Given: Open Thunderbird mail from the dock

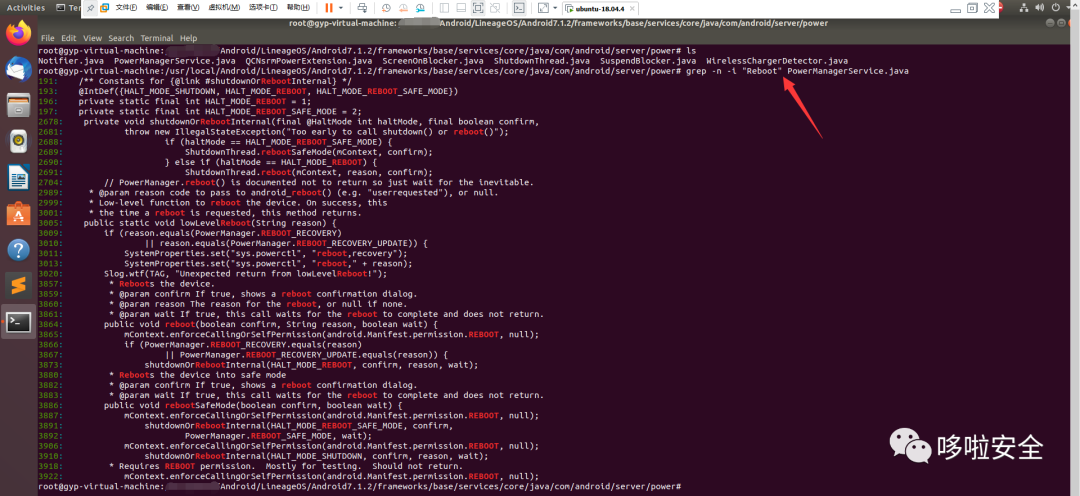Looking at the screenshot, I should pyautogui.click(x=19, y=70).
